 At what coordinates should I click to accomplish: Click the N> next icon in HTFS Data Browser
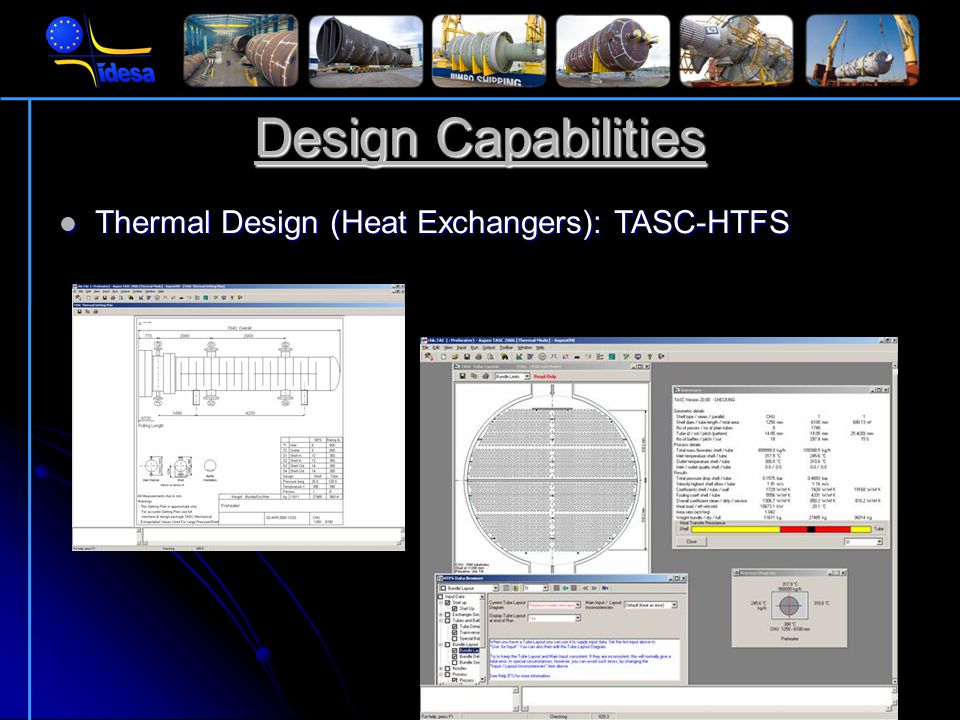coord(605,588)
